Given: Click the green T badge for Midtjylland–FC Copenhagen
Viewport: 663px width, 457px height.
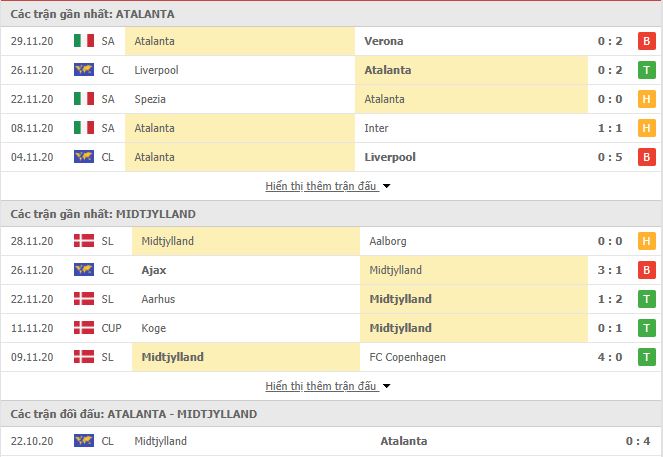Looking at the screenshot, I should [647, 357].
